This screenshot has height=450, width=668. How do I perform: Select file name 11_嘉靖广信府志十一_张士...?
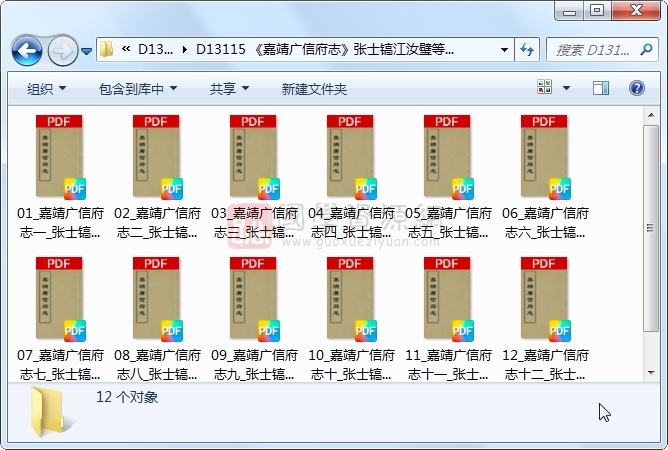[449, 365]
